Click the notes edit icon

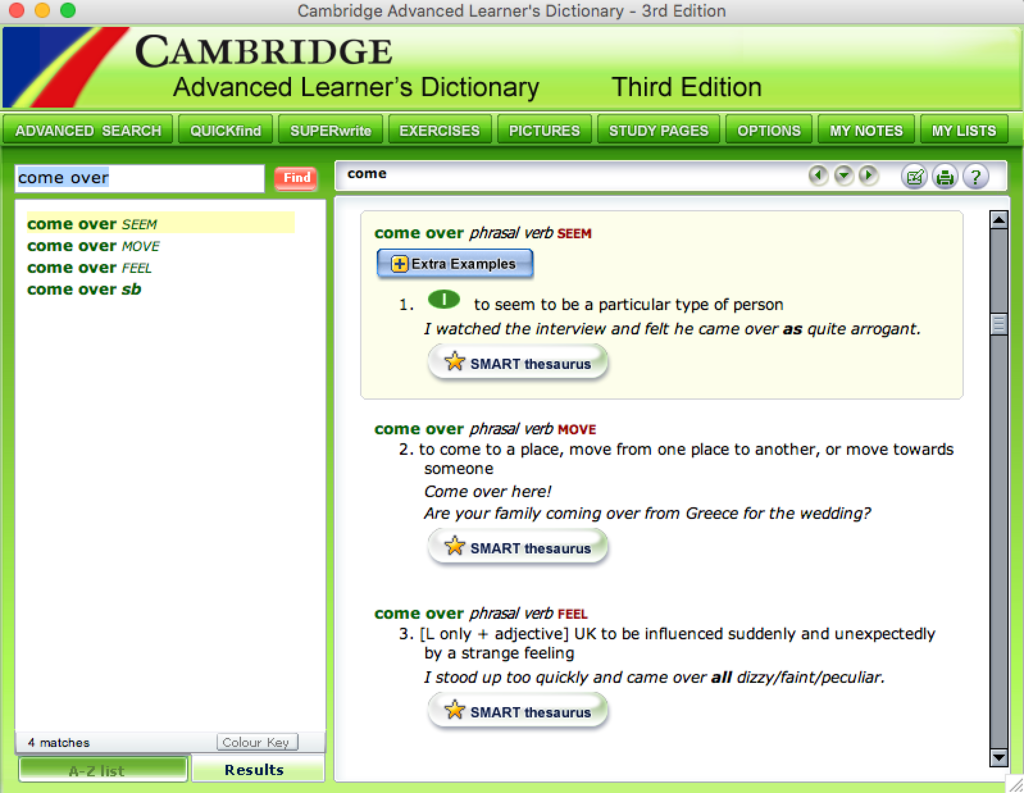913,177
